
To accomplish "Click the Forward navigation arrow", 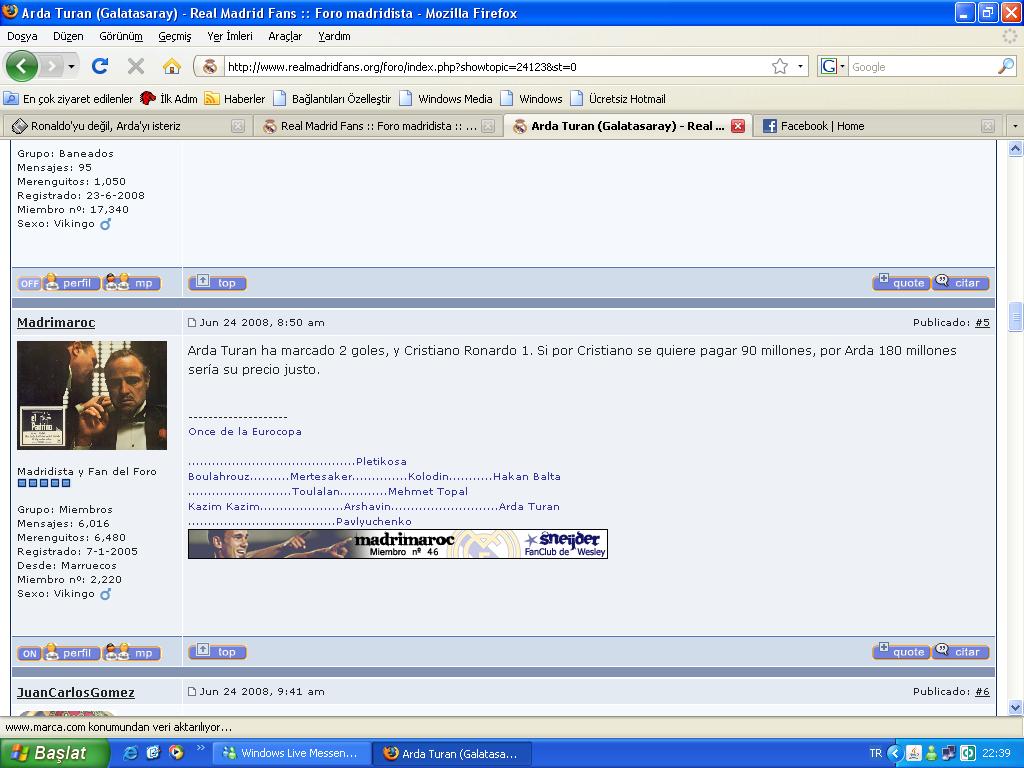I will (x=52, y=66).
